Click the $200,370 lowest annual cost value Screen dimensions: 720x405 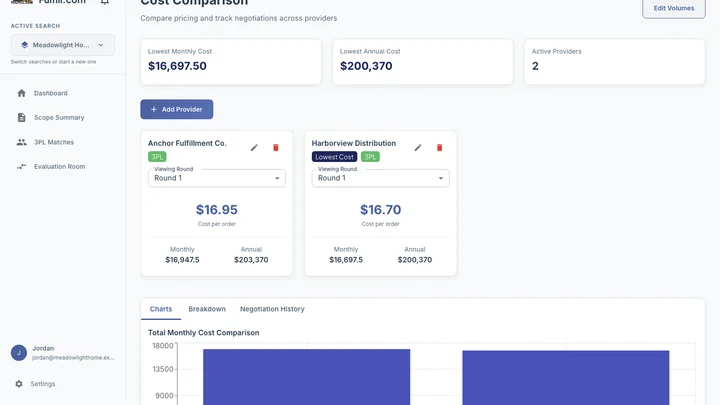pos(366,66)
